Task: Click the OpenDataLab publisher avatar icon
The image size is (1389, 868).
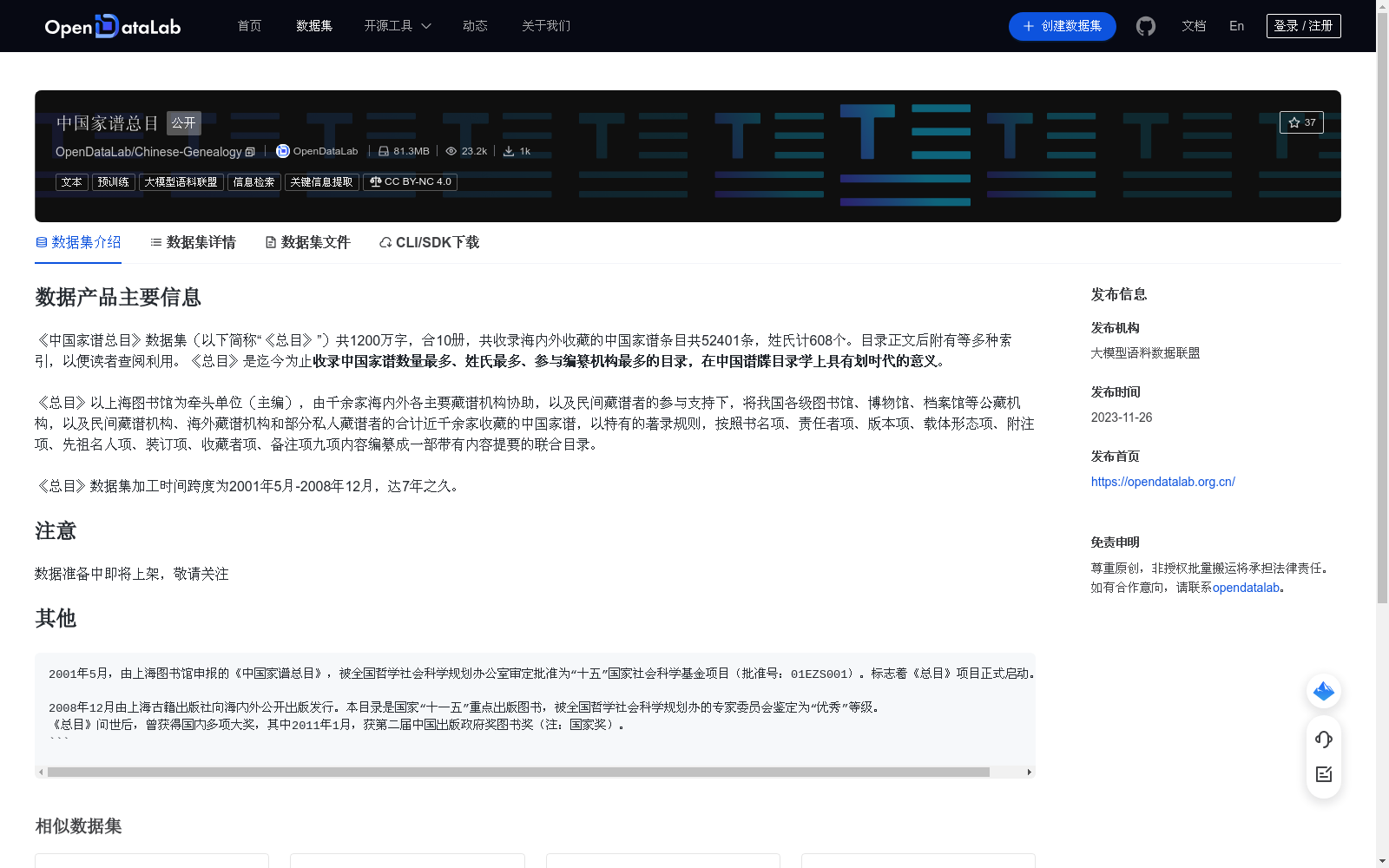Action: 282,151
